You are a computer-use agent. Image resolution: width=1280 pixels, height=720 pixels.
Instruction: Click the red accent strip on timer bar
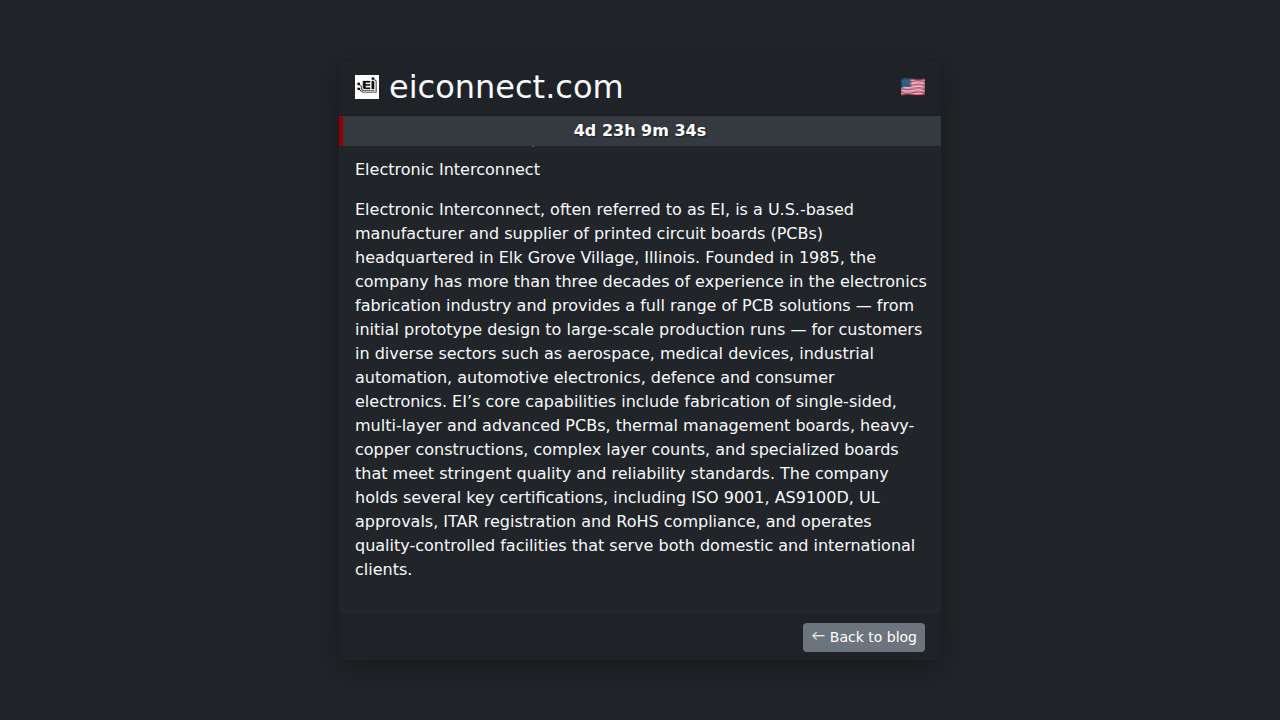(342, 131)
